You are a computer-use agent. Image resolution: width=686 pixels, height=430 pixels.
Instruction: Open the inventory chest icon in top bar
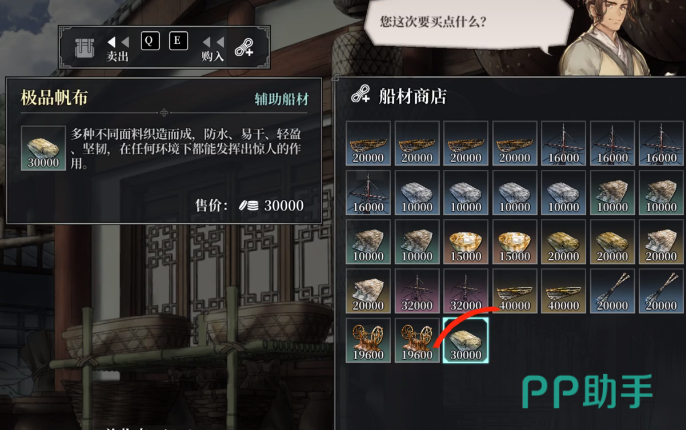pos(84,47)
